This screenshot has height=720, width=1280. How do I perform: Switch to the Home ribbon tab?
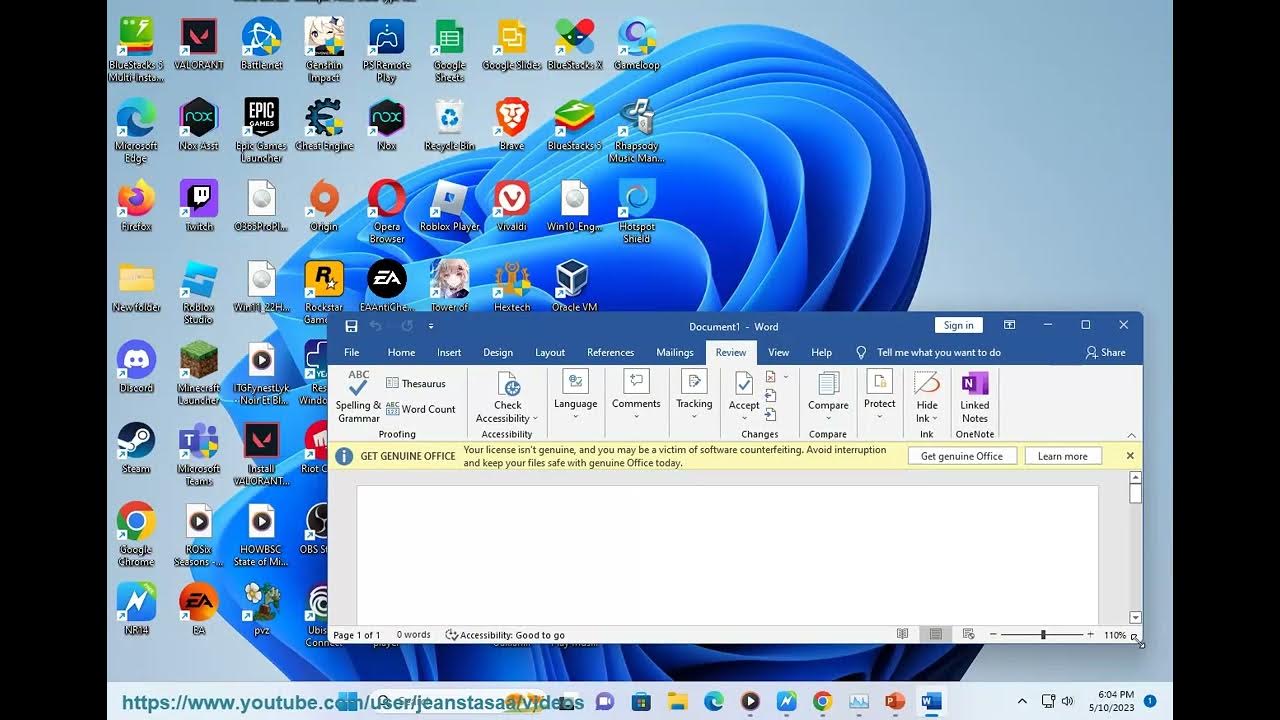pyautogui.click(x=401, y=352)
